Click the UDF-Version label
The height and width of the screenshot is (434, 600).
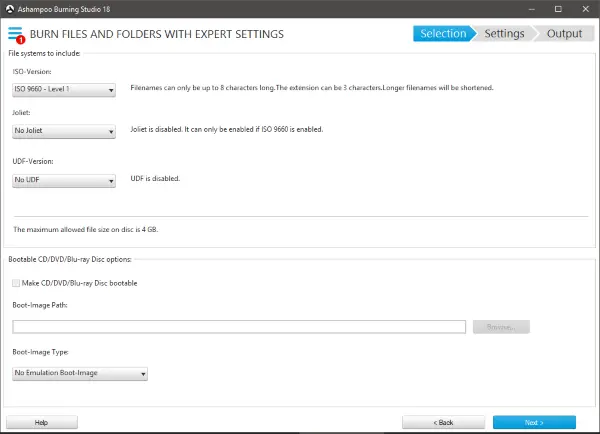click(33, 161)
